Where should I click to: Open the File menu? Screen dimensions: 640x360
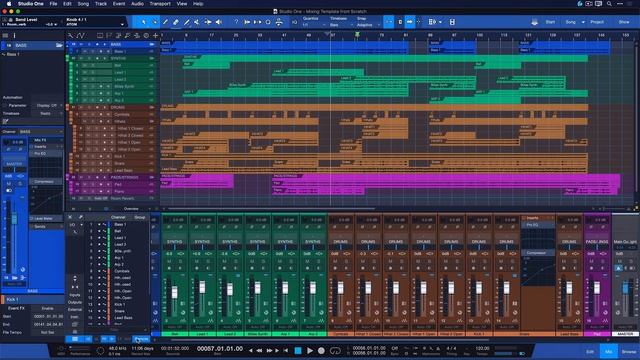pos(53,4)
